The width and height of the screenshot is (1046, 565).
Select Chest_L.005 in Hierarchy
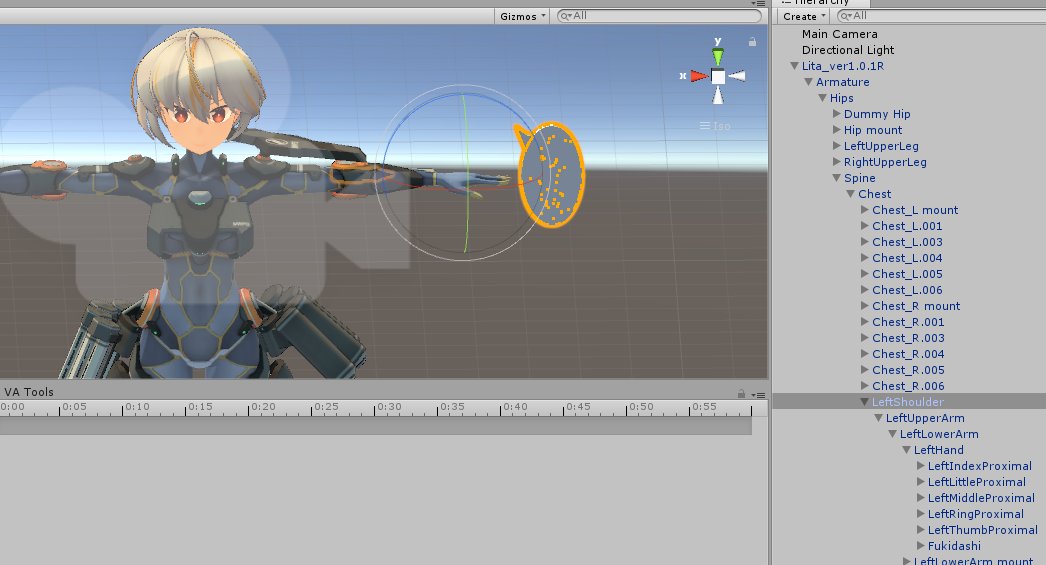(x=907, y=274)
